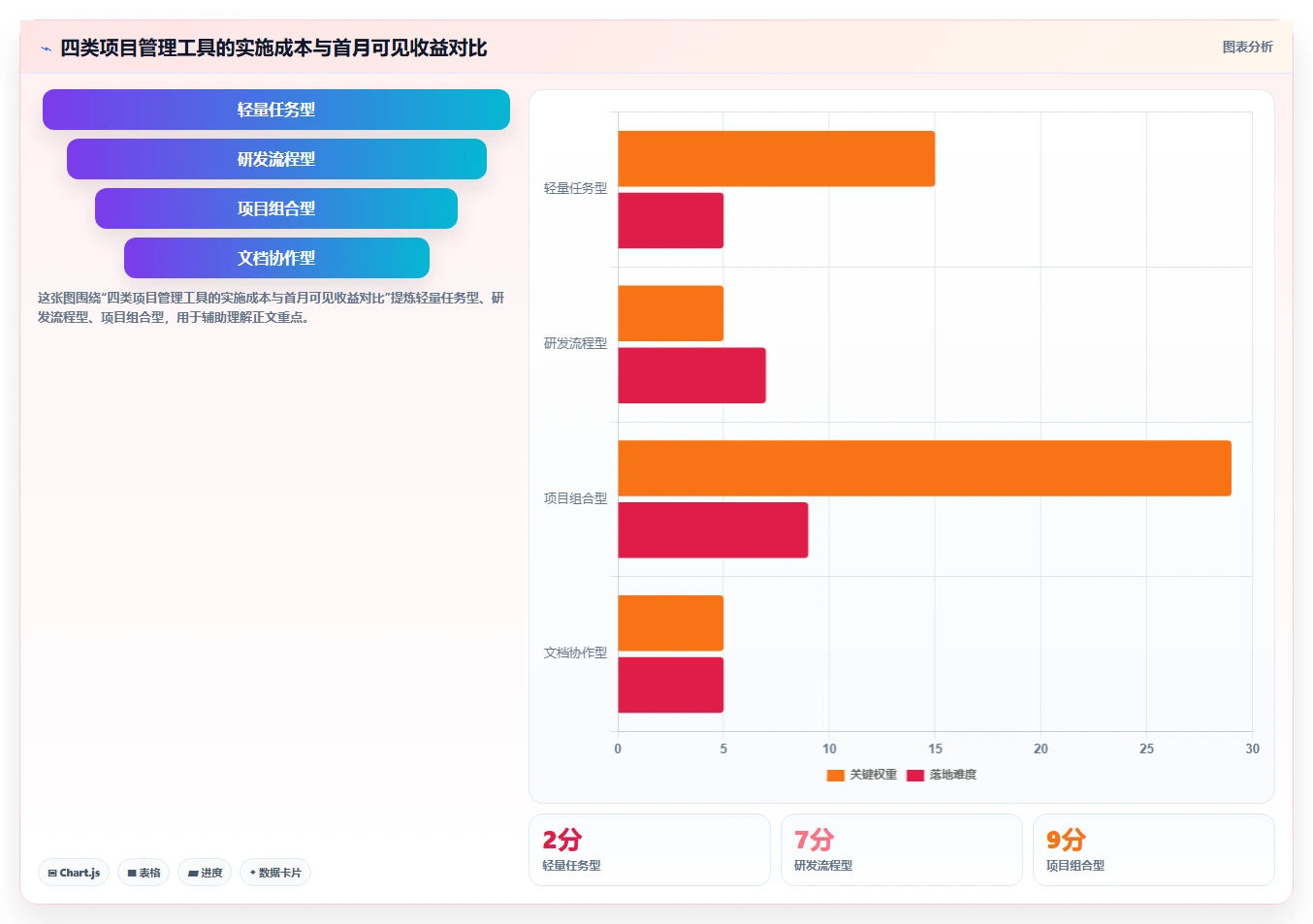The height and width of the screenshot is (924, 1313).
Task: Click the 数据卡片 tag chip
Action: click(x=275, y=873)
